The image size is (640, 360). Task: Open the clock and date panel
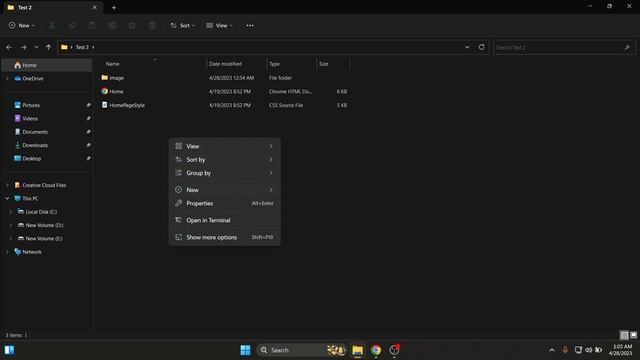click(620, 350)
